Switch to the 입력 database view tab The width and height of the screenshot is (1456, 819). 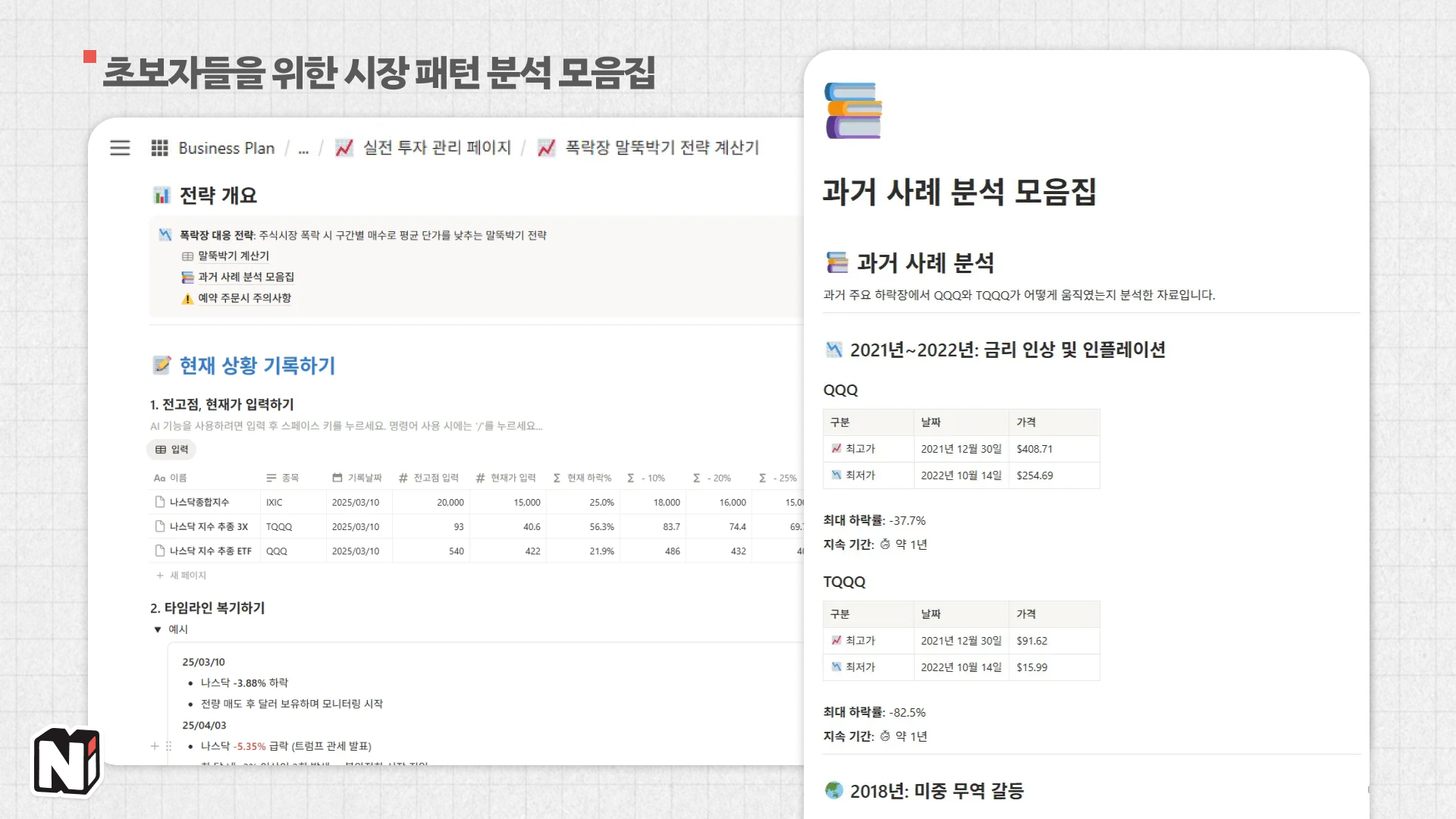coord(171,449)
